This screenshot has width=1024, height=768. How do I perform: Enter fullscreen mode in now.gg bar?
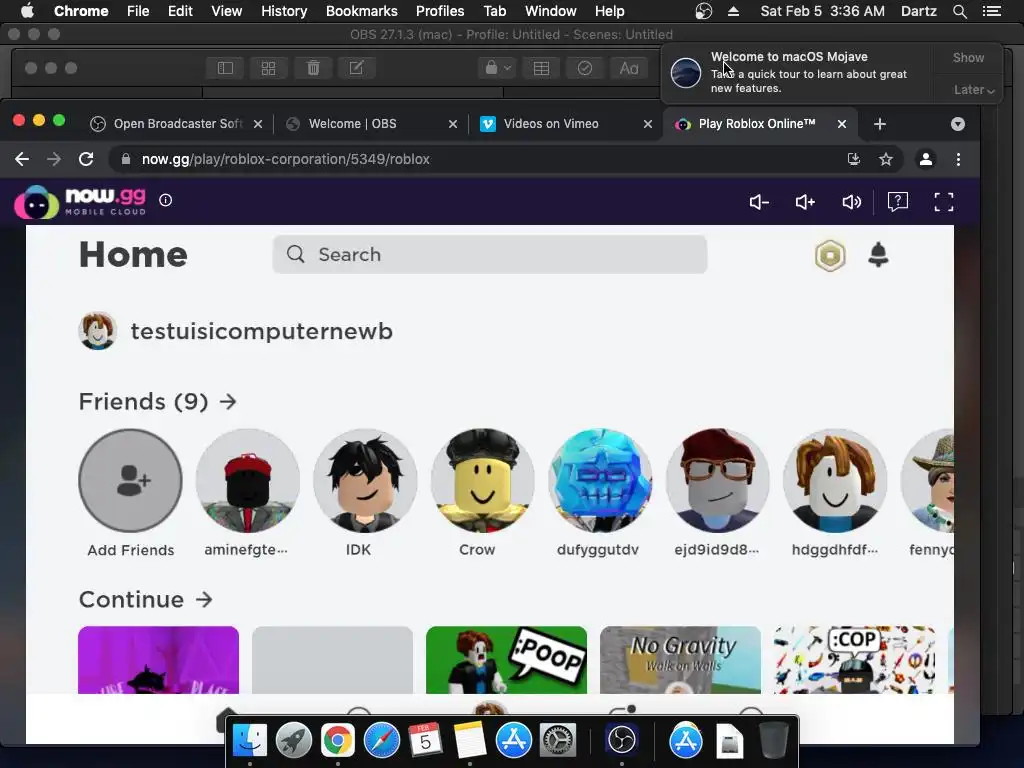click(944, 202)
